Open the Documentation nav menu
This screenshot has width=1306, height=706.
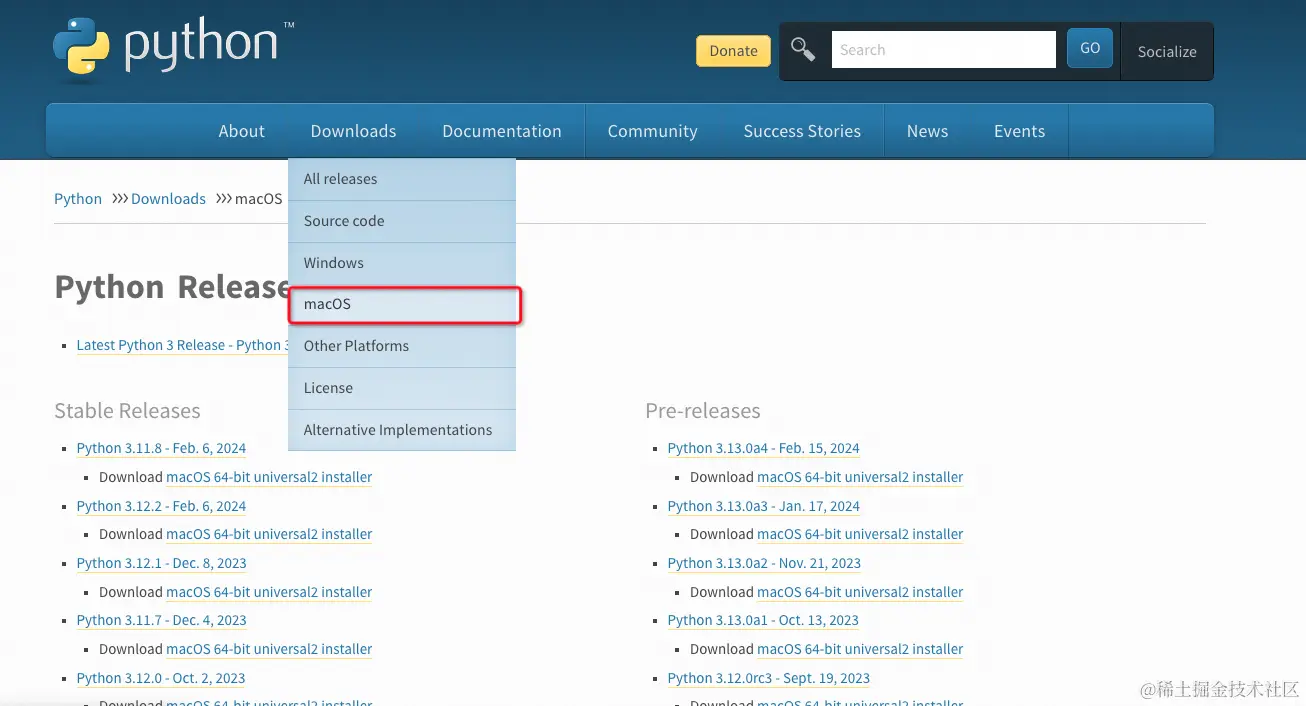coord(502,131)
